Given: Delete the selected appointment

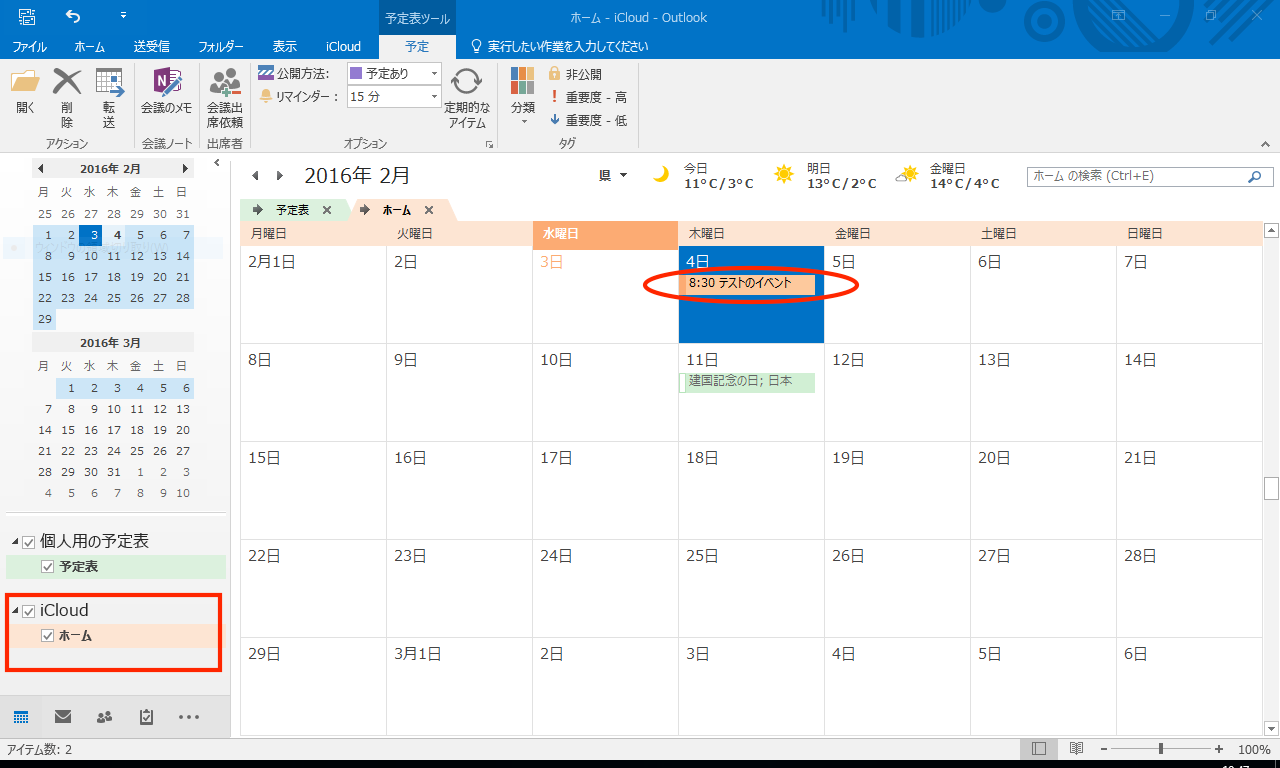Looking at the screenshot, I should (67, 97).
